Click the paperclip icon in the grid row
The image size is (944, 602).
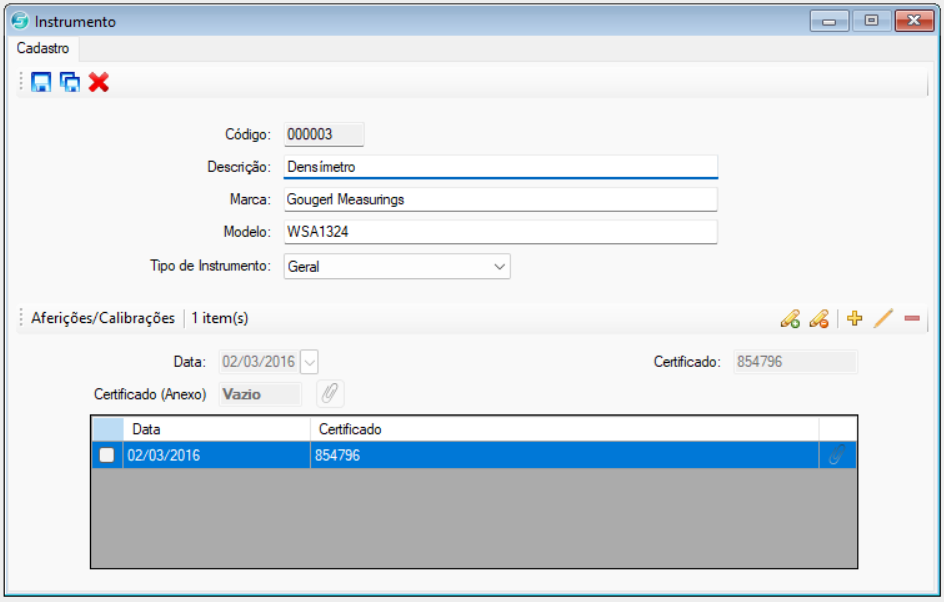click(x=836, y=455)
